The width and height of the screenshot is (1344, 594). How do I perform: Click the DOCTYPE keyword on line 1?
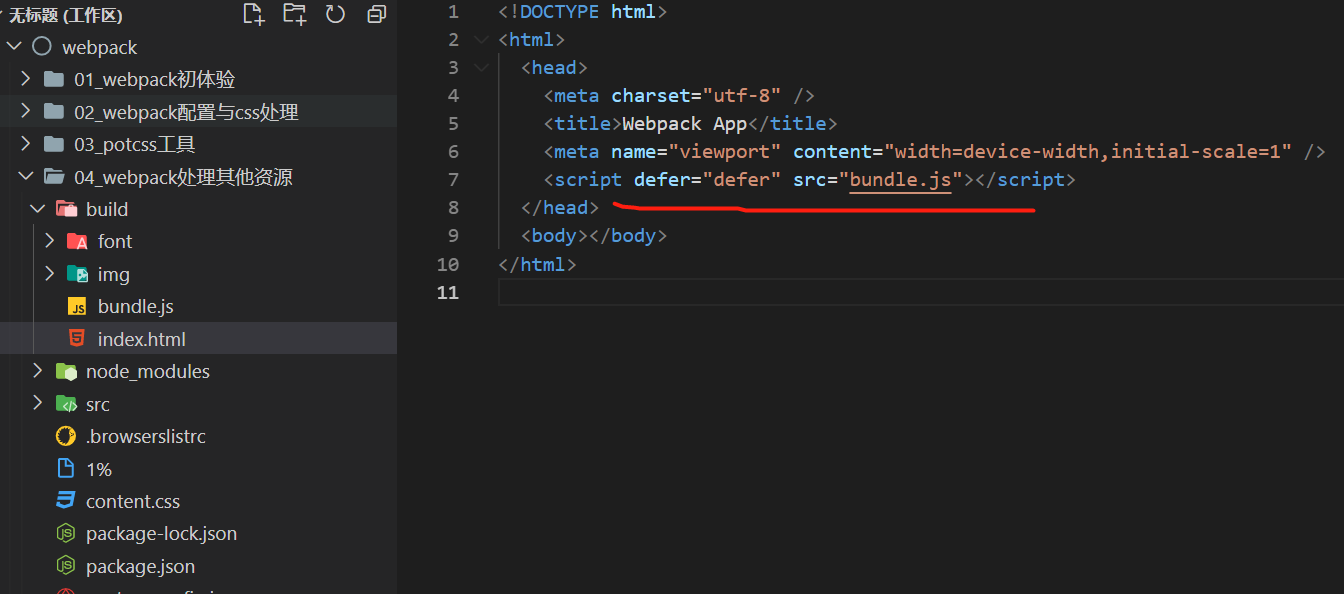coord(560,12)
